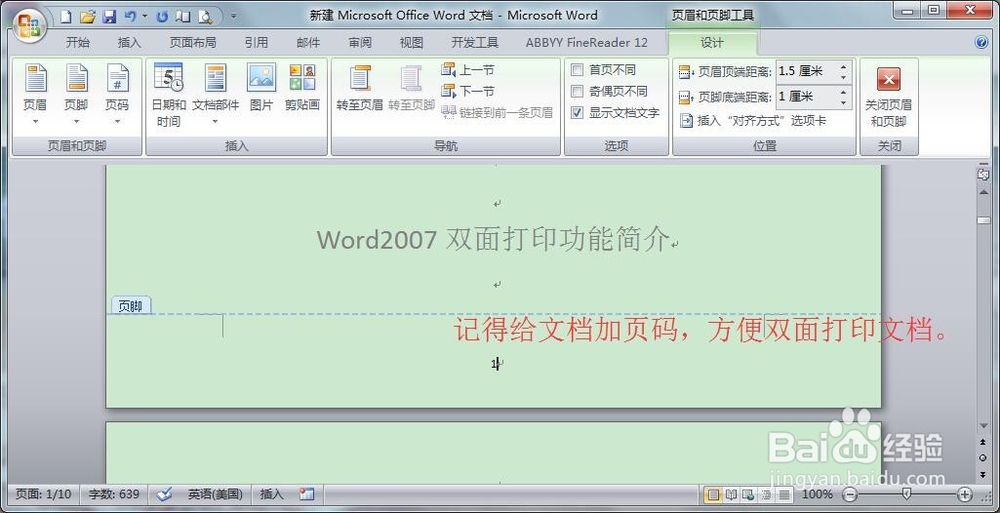This screenshot has height=513, width=1000.
Task: Switch to the 页面布局 tab
Action: click(193, 43)
